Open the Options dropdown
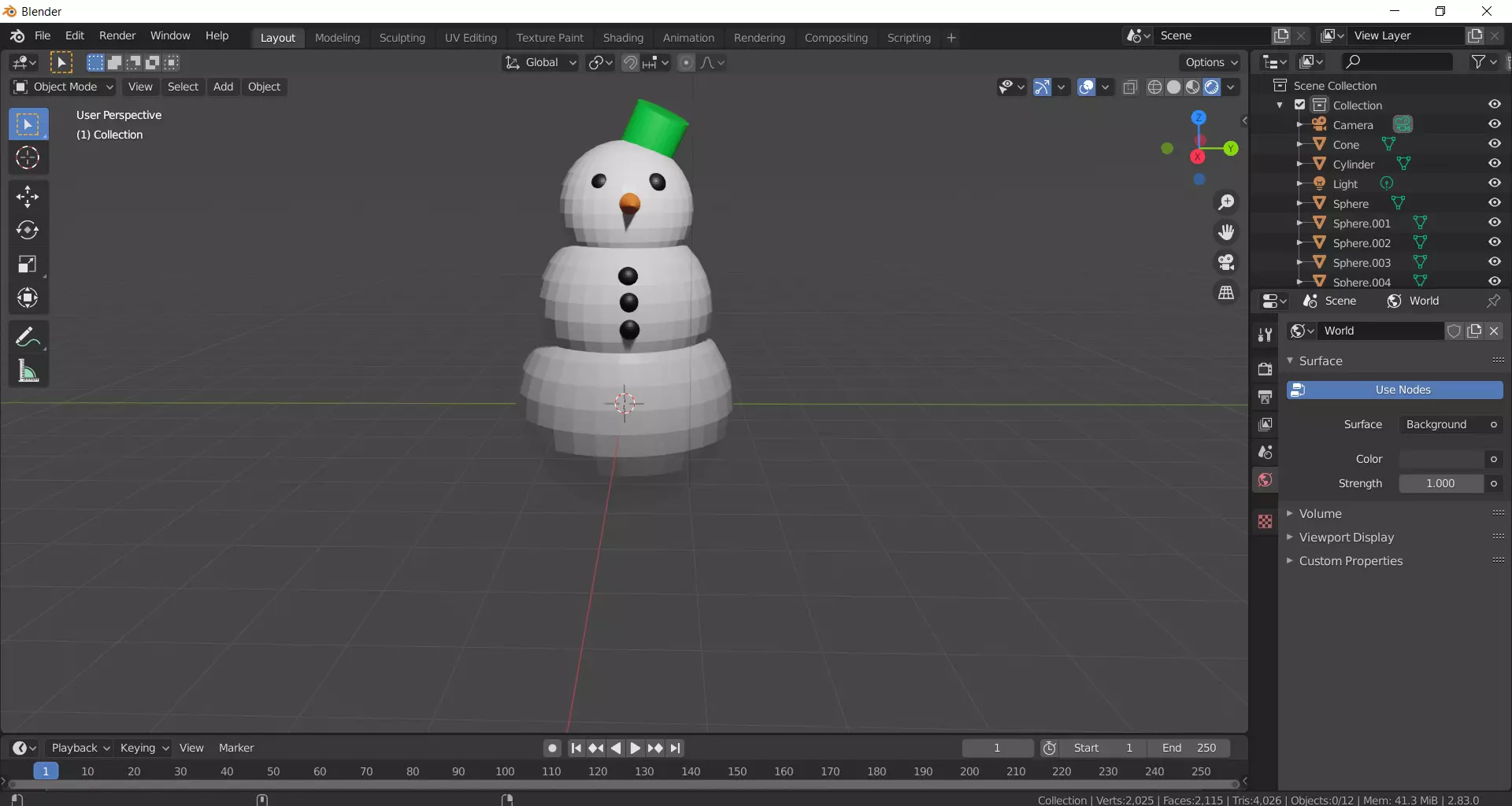1512x806 pixels. click(x=1210, y=63)
